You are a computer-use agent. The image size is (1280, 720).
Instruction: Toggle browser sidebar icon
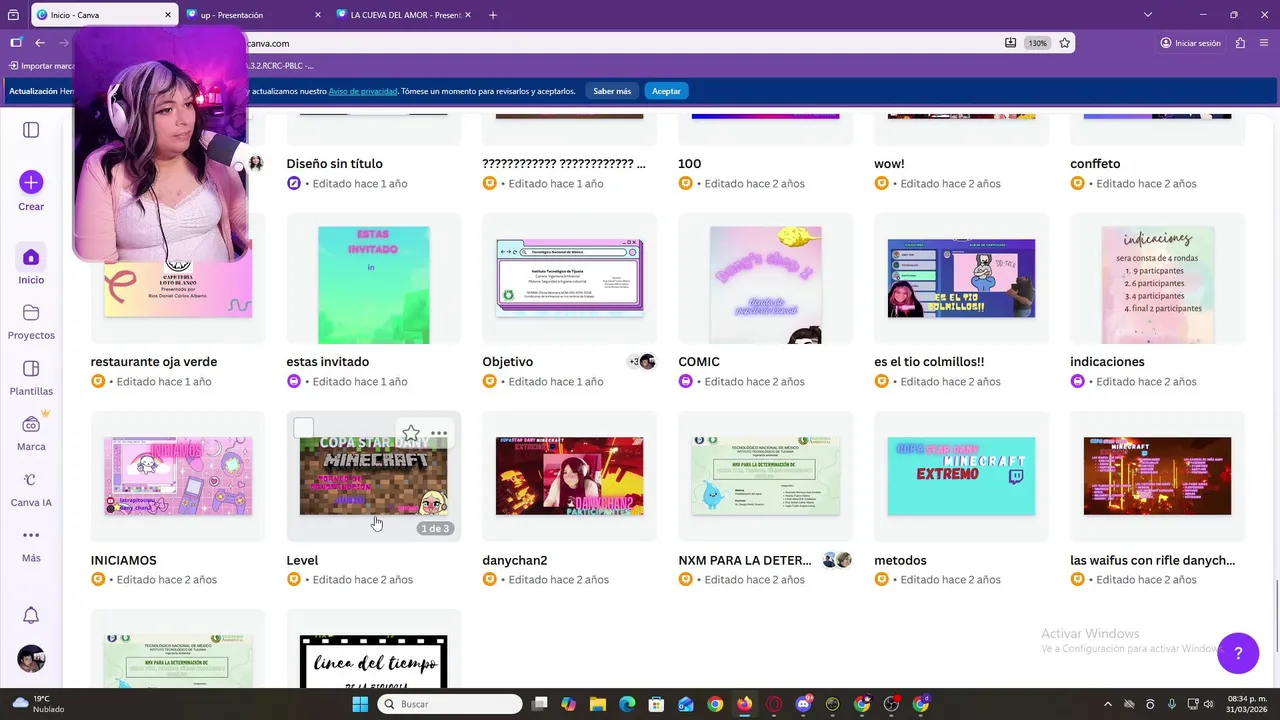(16, 43)
